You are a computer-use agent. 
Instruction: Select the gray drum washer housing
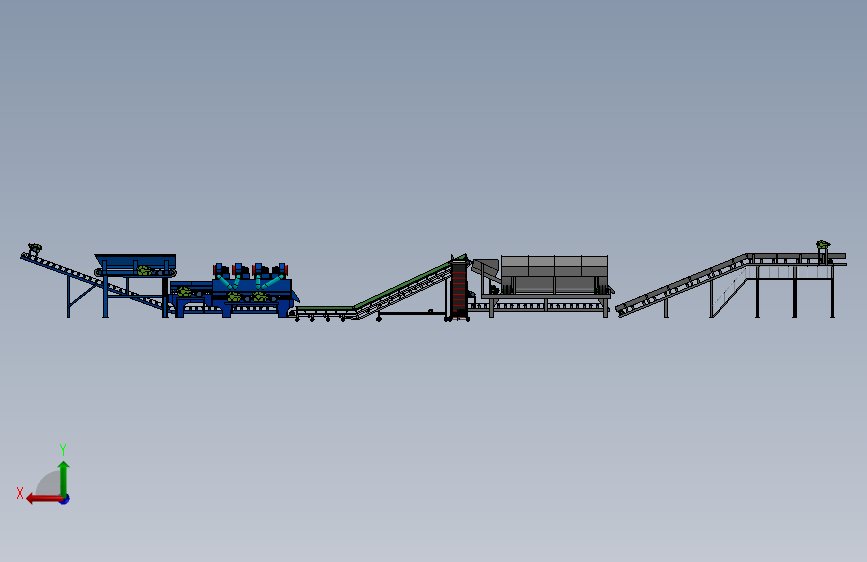tap(554, 274)
